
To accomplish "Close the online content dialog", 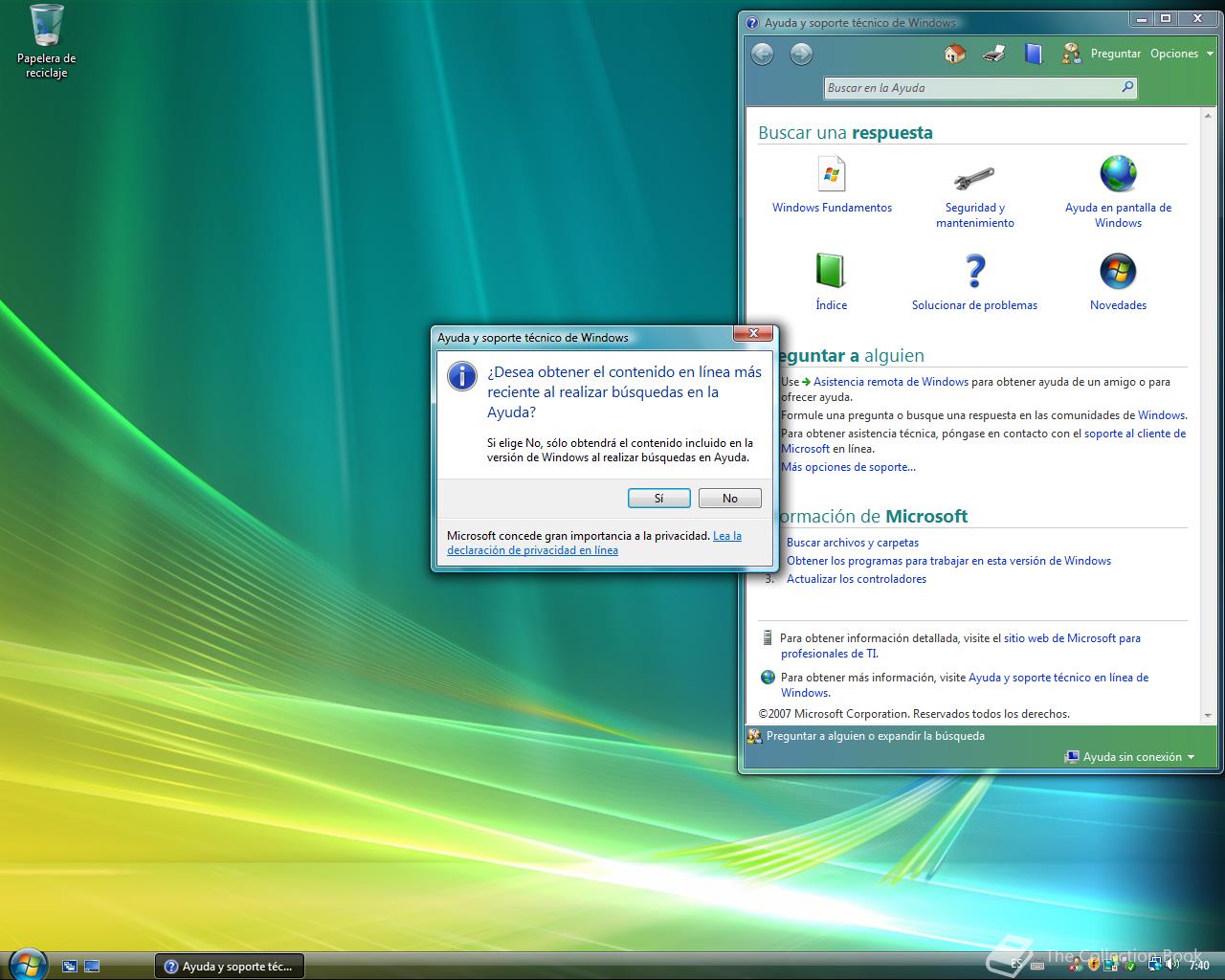I will pyautogui.click(x=753, y=334).
